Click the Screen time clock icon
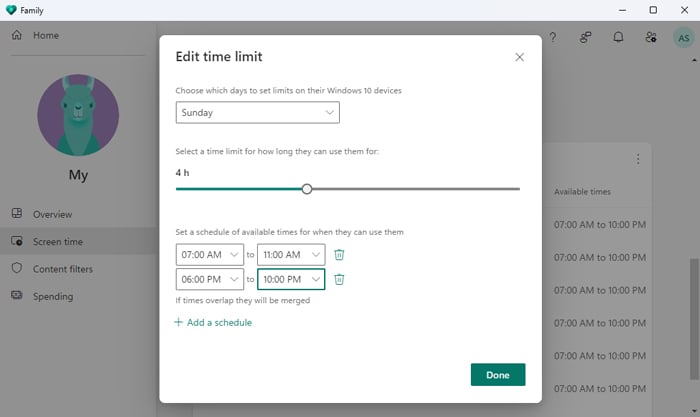The width and height of the screenshot is (700, 417). pos(17,241)
